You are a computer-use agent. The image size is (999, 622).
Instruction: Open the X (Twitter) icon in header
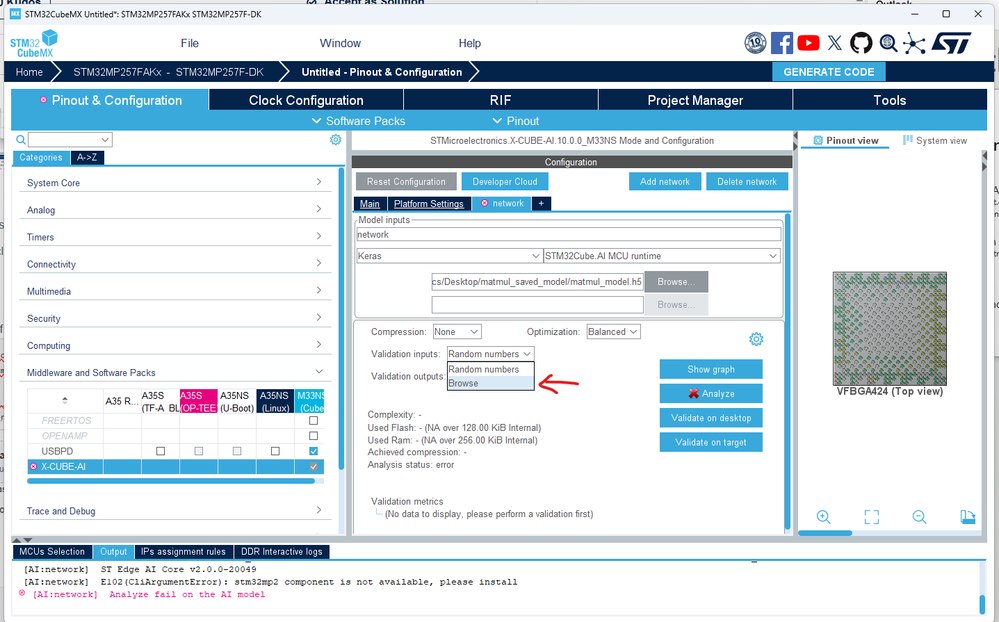835,43
